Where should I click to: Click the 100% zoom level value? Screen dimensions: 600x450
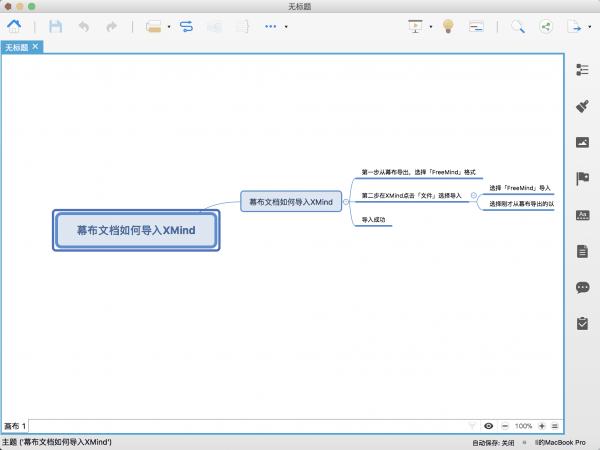523,426
